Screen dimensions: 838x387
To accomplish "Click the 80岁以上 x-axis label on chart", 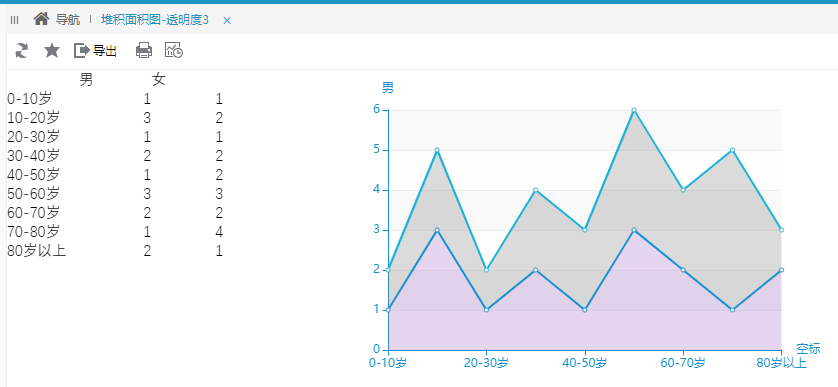I will click(x=781, y=363).
